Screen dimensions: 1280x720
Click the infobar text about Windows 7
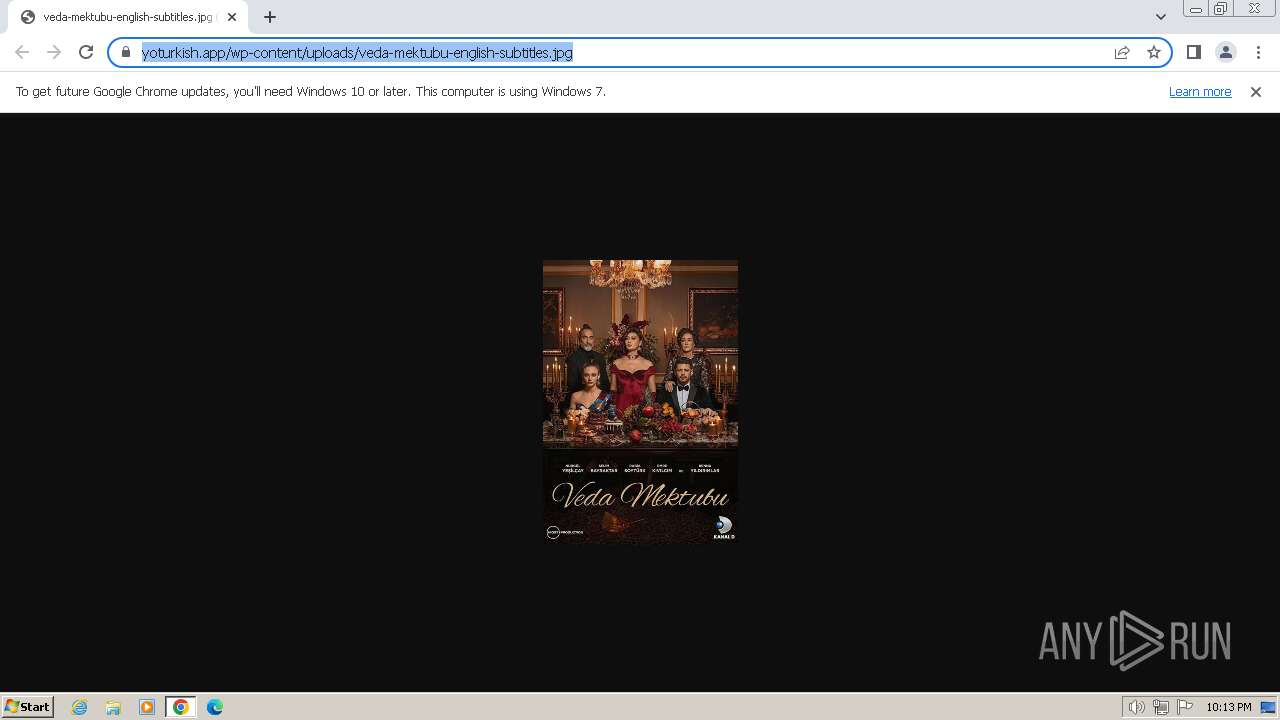click(310, 91)
